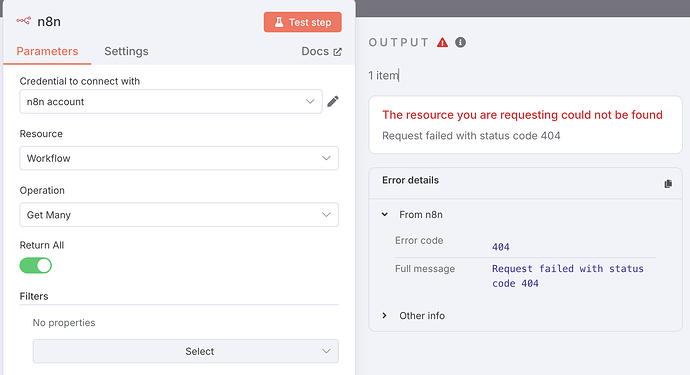
Task: Click the n8n node icon in header
Action: (23, 21)
